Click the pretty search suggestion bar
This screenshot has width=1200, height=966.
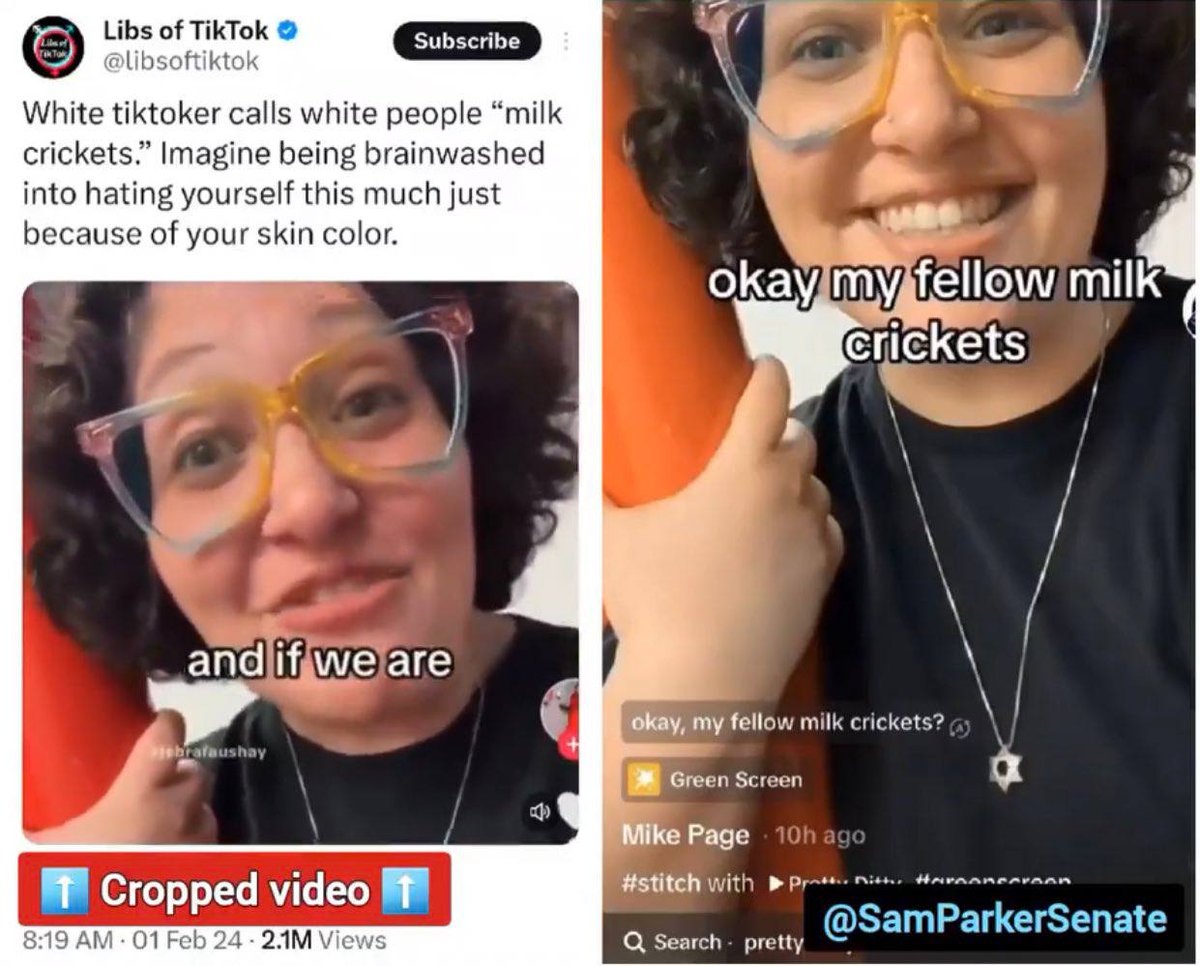point(710,942)
